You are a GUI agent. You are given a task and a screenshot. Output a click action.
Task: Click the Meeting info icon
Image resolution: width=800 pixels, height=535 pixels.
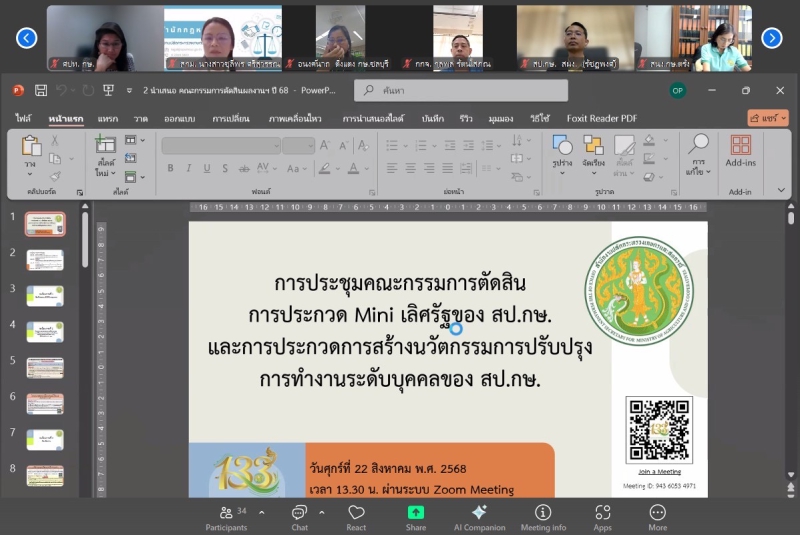coord(543,515)
